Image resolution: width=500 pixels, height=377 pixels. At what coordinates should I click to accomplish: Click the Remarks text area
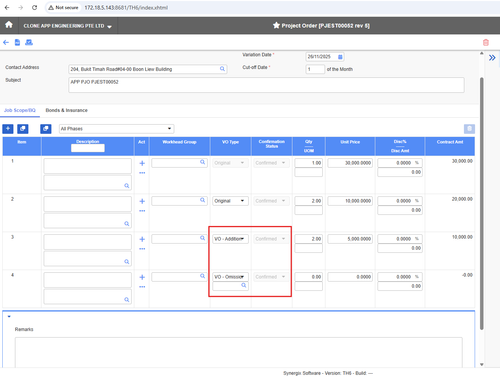pos(239,352)
